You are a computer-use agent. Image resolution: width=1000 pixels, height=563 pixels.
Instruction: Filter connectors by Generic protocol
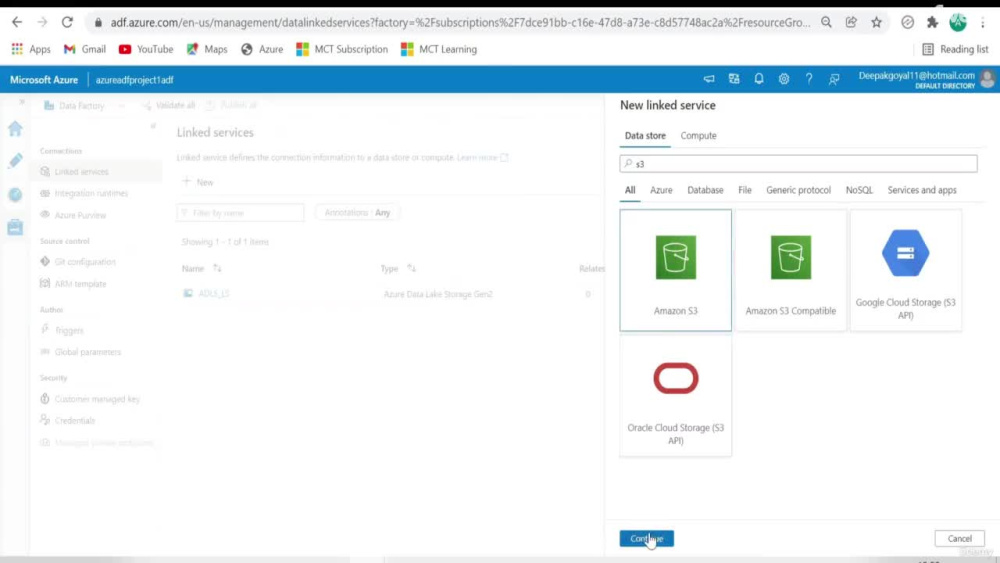pos(798,190)
